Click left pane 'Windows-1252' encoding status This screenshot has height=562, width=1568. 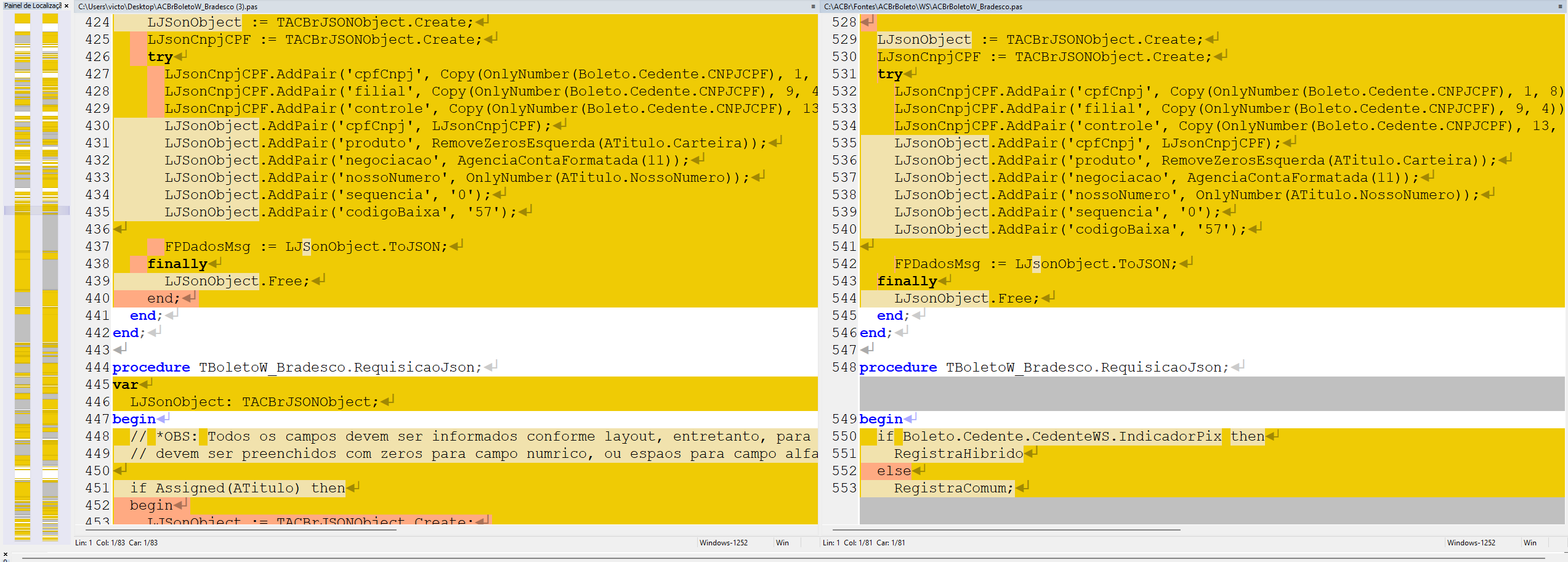tap(724, 543)
